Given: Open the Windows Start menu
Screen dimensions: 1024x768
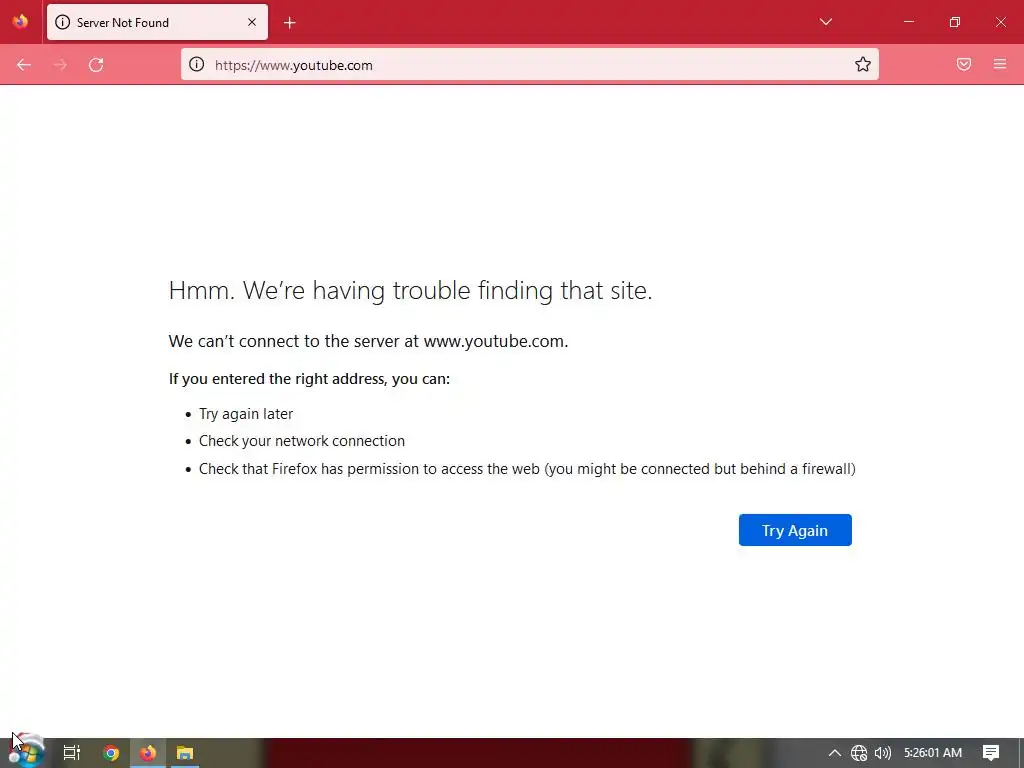Looking at the screenshot, I should 26,752.
